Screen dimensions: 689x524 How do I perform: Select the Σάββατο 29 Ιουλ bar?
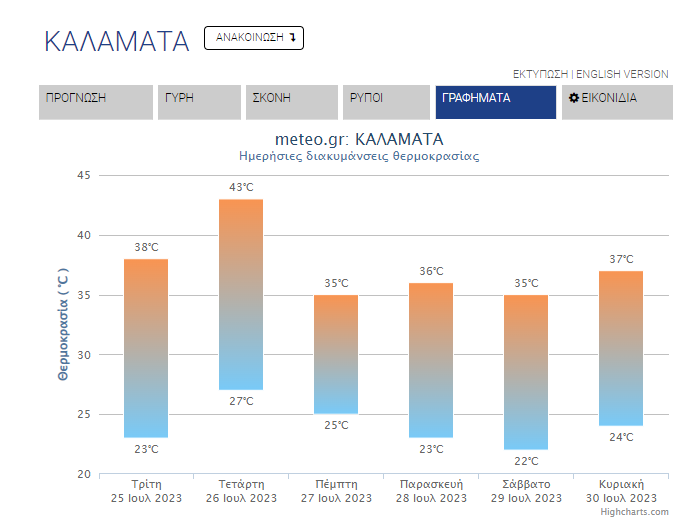526,372
